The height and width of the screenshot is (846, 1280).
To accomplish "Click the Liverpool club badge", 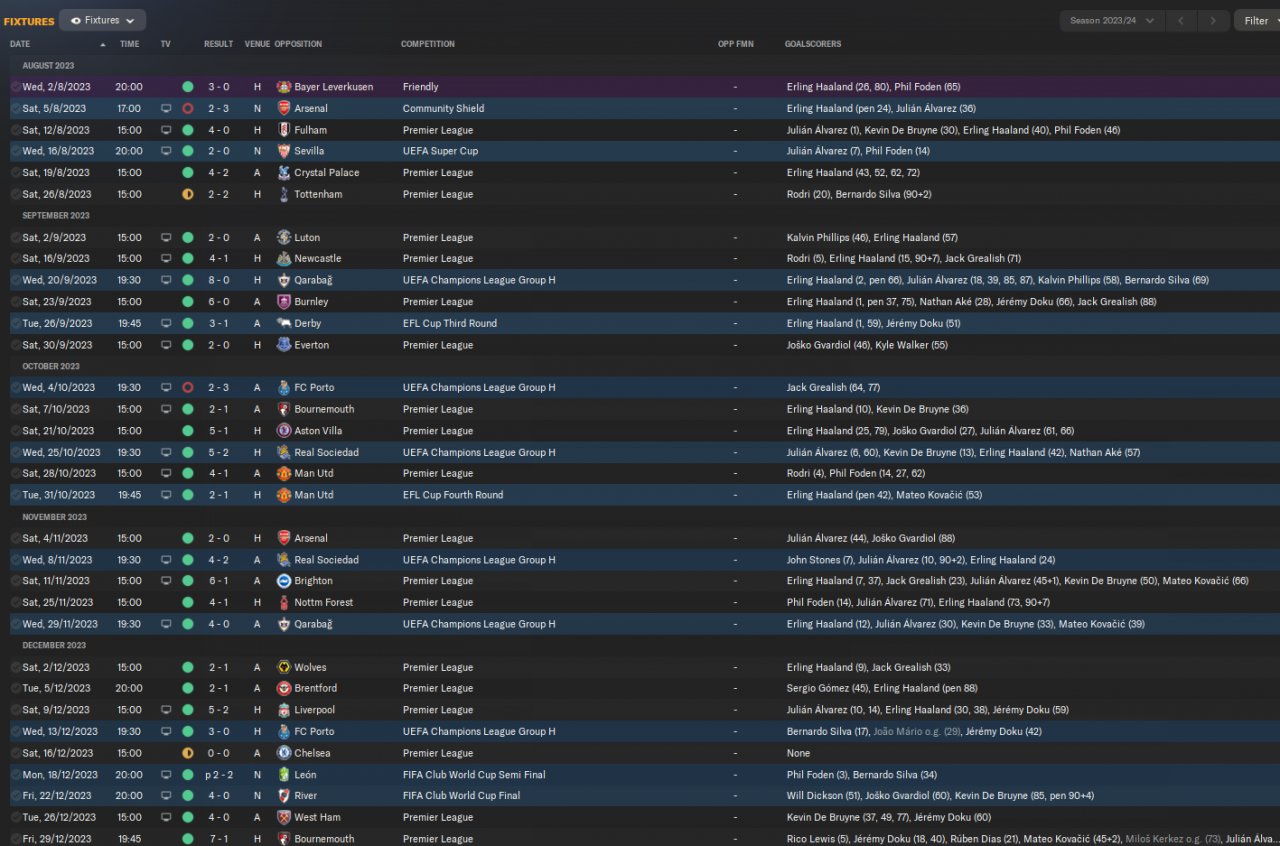I will pos(284,710).
